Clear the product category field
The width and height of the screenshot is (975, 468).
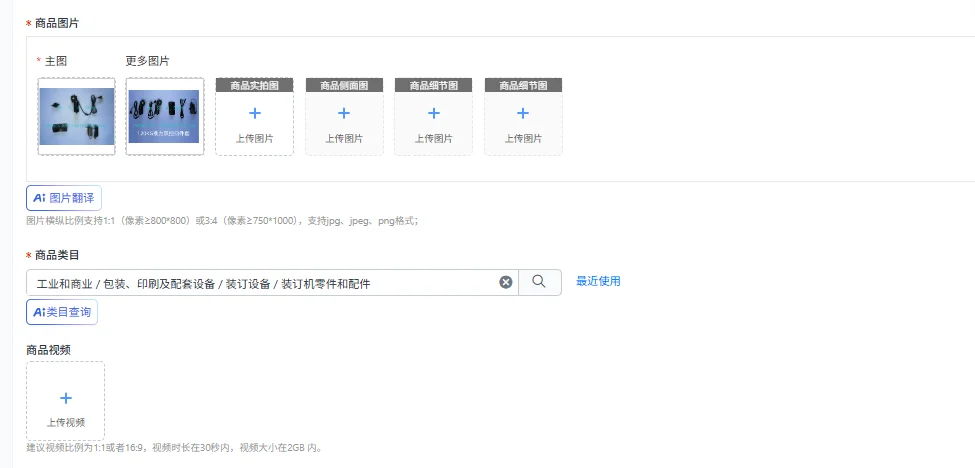point(506,282)
